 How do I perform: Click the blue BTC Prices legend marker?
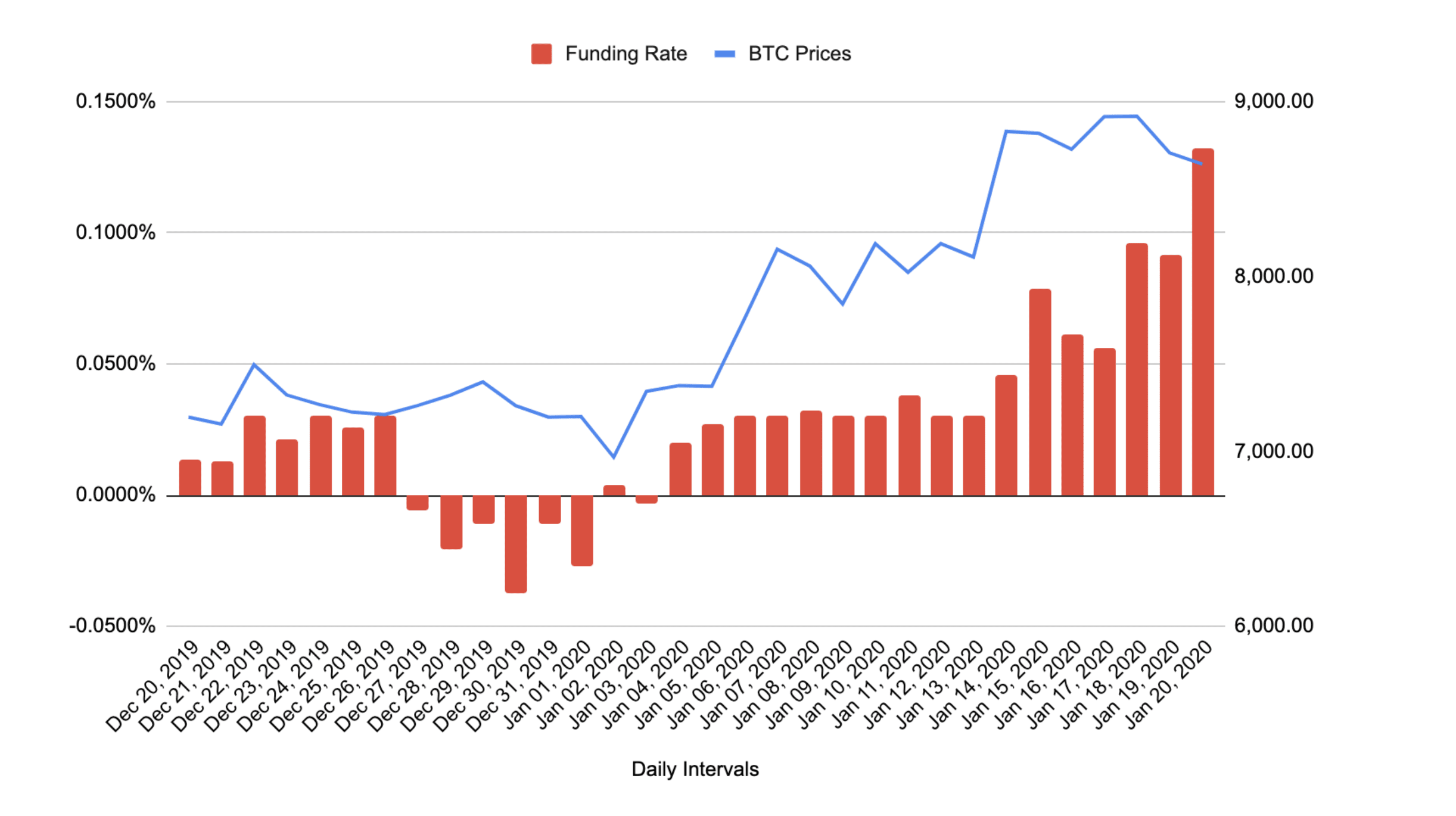(724, 54)
